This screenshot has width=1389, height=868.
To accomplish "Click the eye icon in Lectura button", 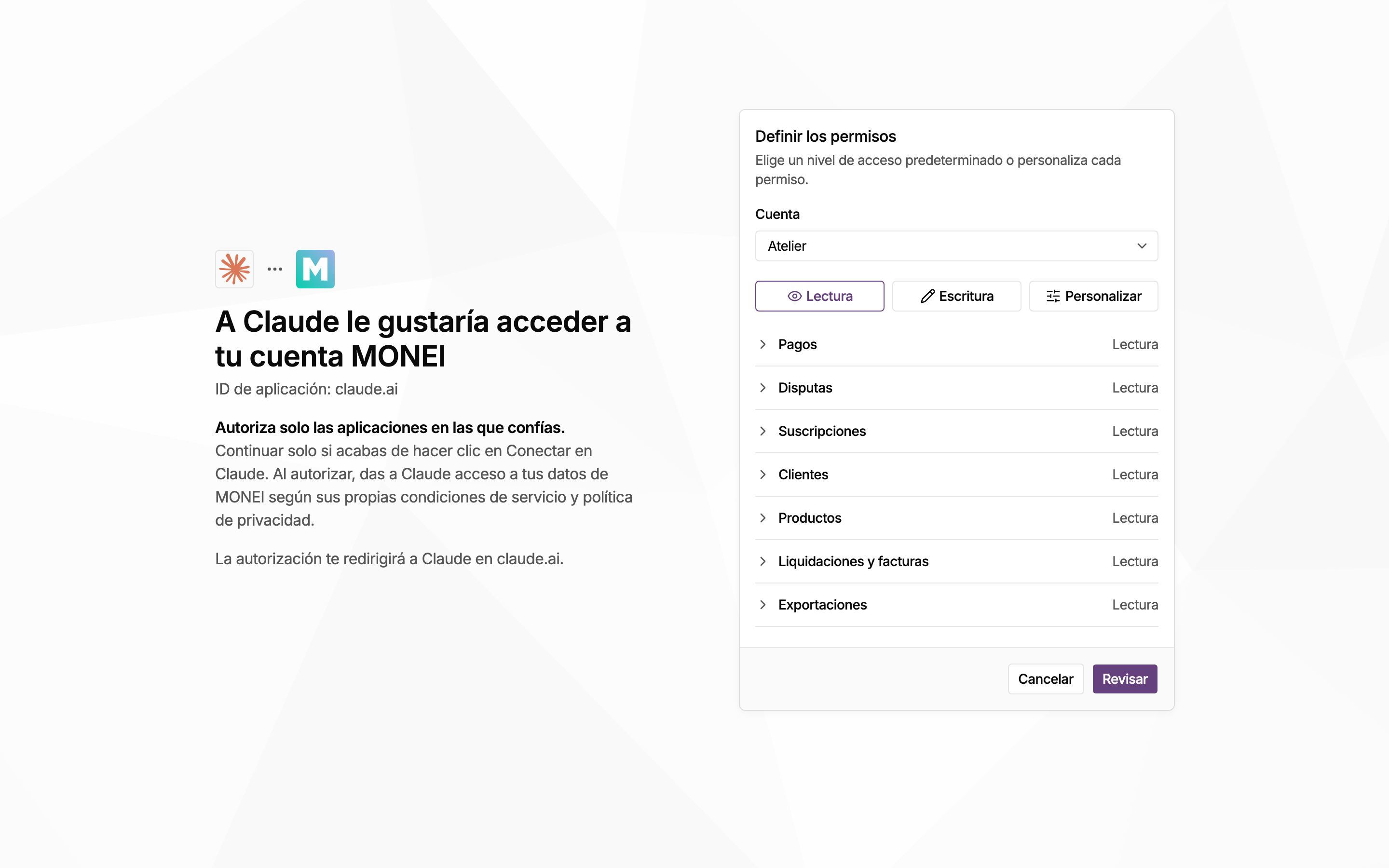I will tap(794, 296).
